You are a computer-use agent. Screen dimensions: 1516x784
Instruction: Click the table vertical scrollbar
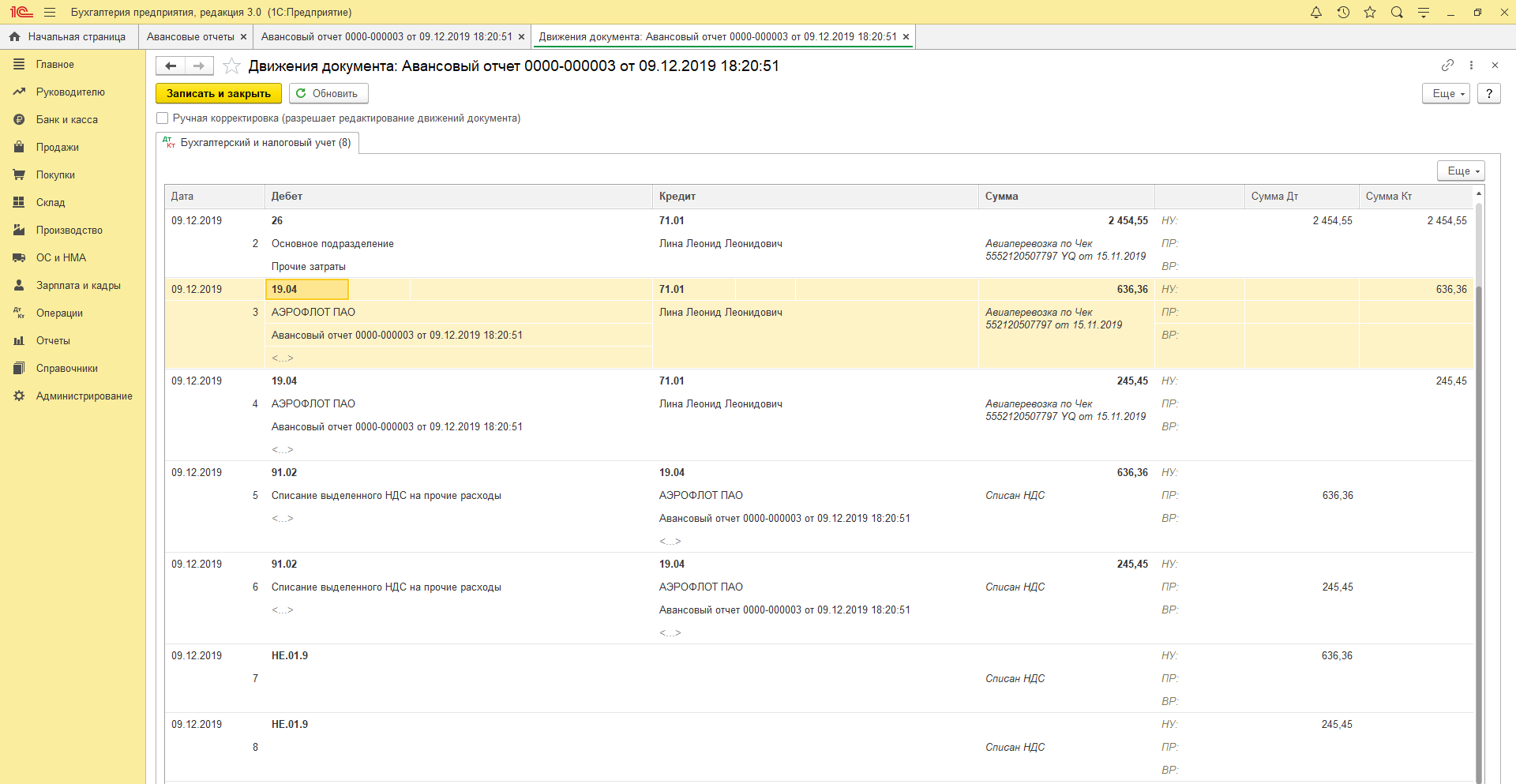click(x=1479, y=474)
